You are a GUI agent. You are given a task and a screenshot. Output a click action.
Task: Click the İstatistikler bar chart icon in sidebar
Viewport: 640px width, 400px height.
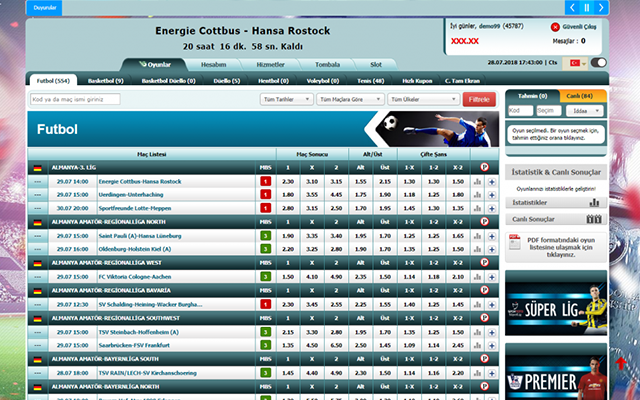pos(594,202)
